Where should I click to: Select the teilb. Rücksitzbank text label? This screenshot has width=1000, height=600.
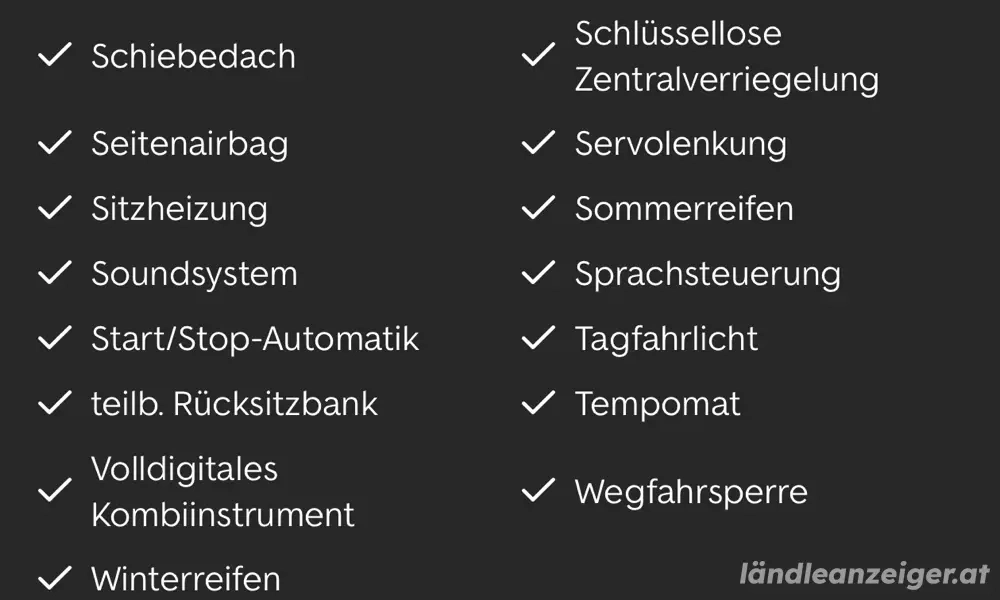click(x=234, y=404)
